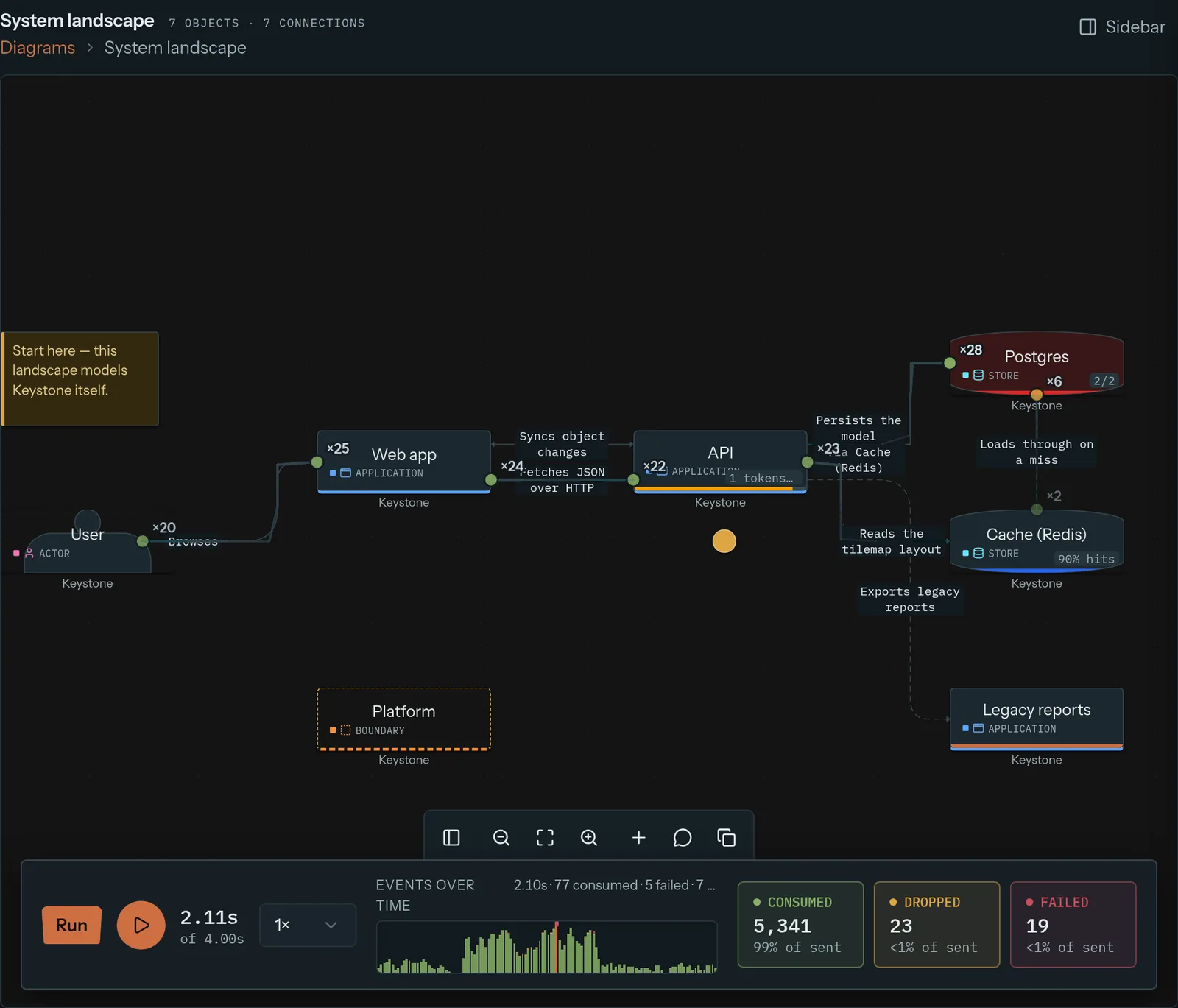The width and height of the screenshot is (1178, 1008).
Task: Click the orange token dot below API
Action: (x=724, y=541)
